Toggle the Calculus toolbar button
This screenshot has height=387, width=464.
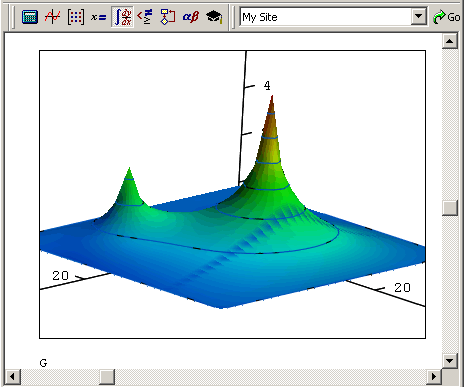(122, 17)
